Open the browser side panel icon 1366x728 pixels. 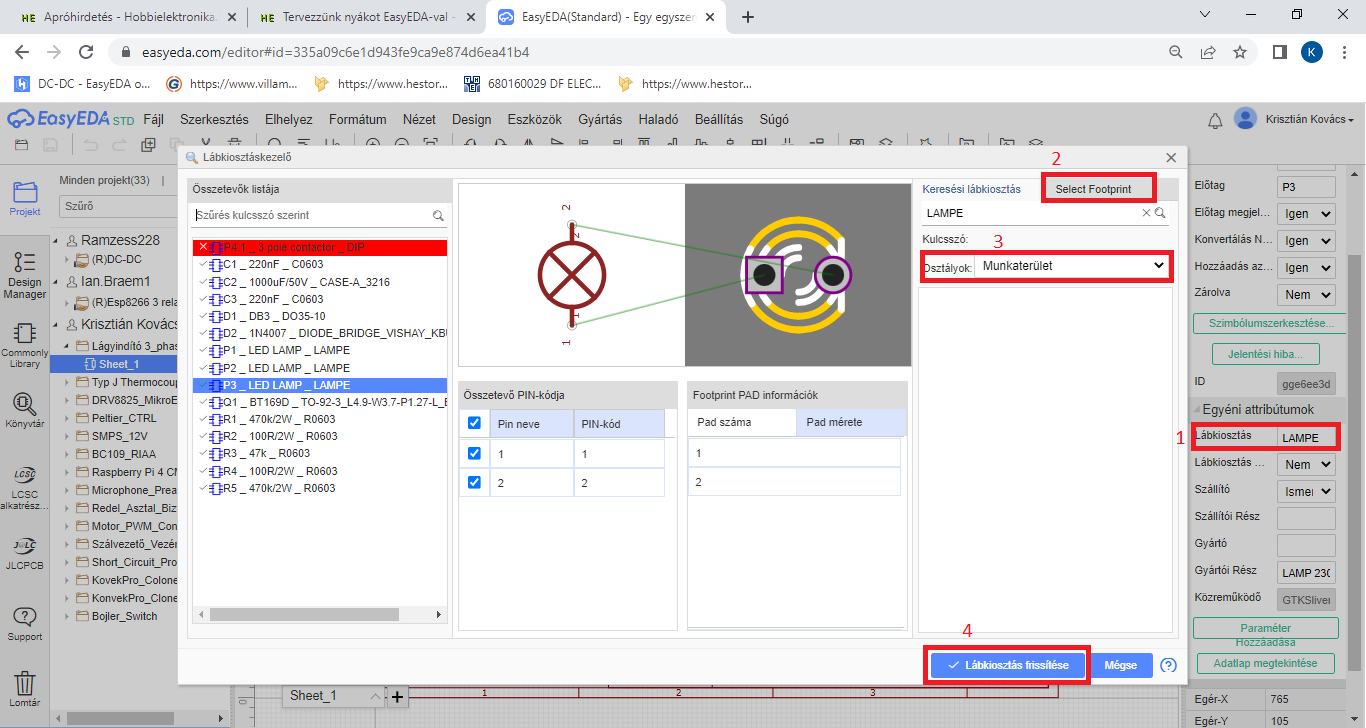click(x=1279, y=52)
